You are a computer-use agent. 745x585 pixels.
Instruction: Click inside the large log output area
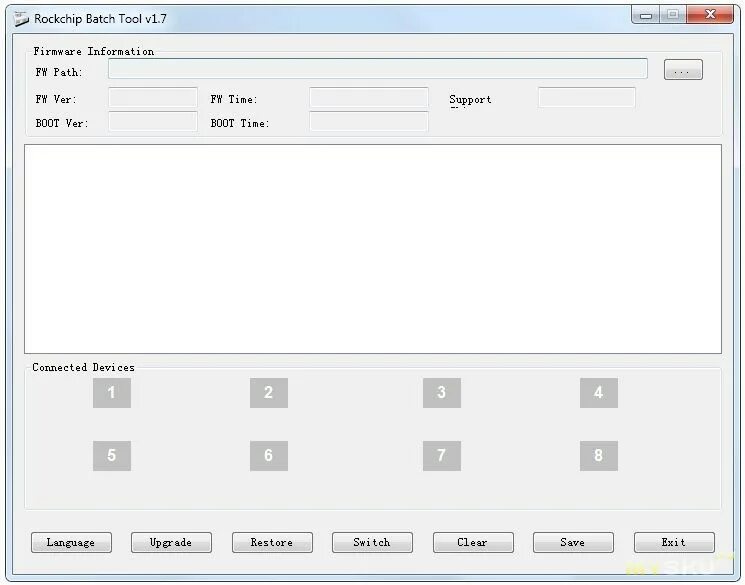click(373, 249)
